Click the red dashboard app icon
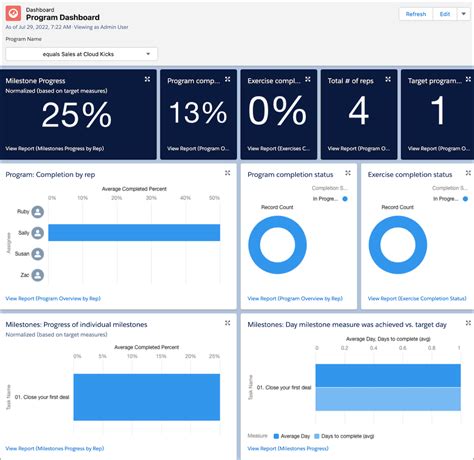The height and width of the screenshot is (460, 474). pyautogui.click(x=13, y=13)
